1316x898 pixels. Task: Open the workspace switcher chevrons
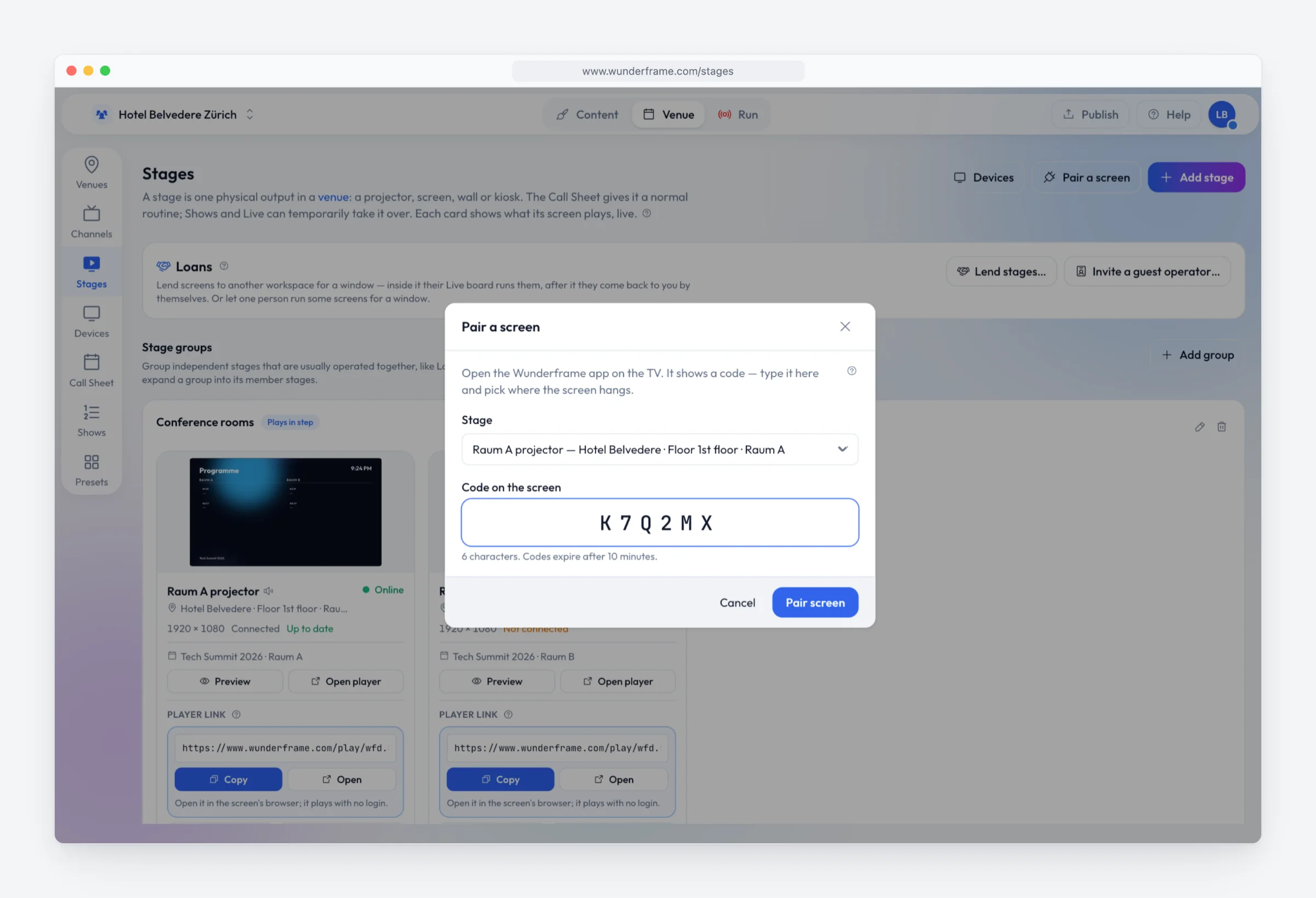pos(249,115)
